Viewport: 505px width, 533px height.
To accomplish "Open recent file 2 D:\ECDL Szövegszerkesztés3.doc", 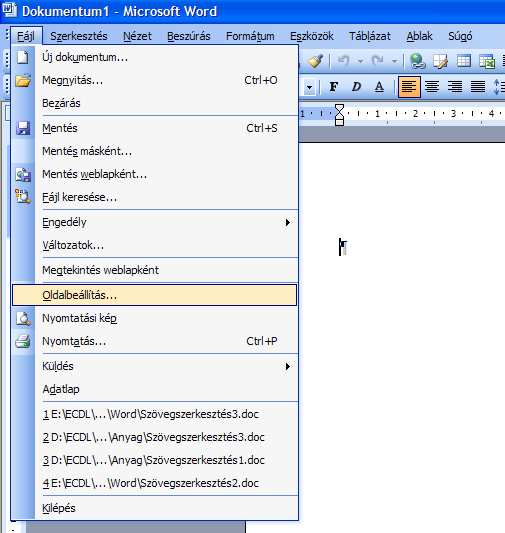I will pos(155,437).
